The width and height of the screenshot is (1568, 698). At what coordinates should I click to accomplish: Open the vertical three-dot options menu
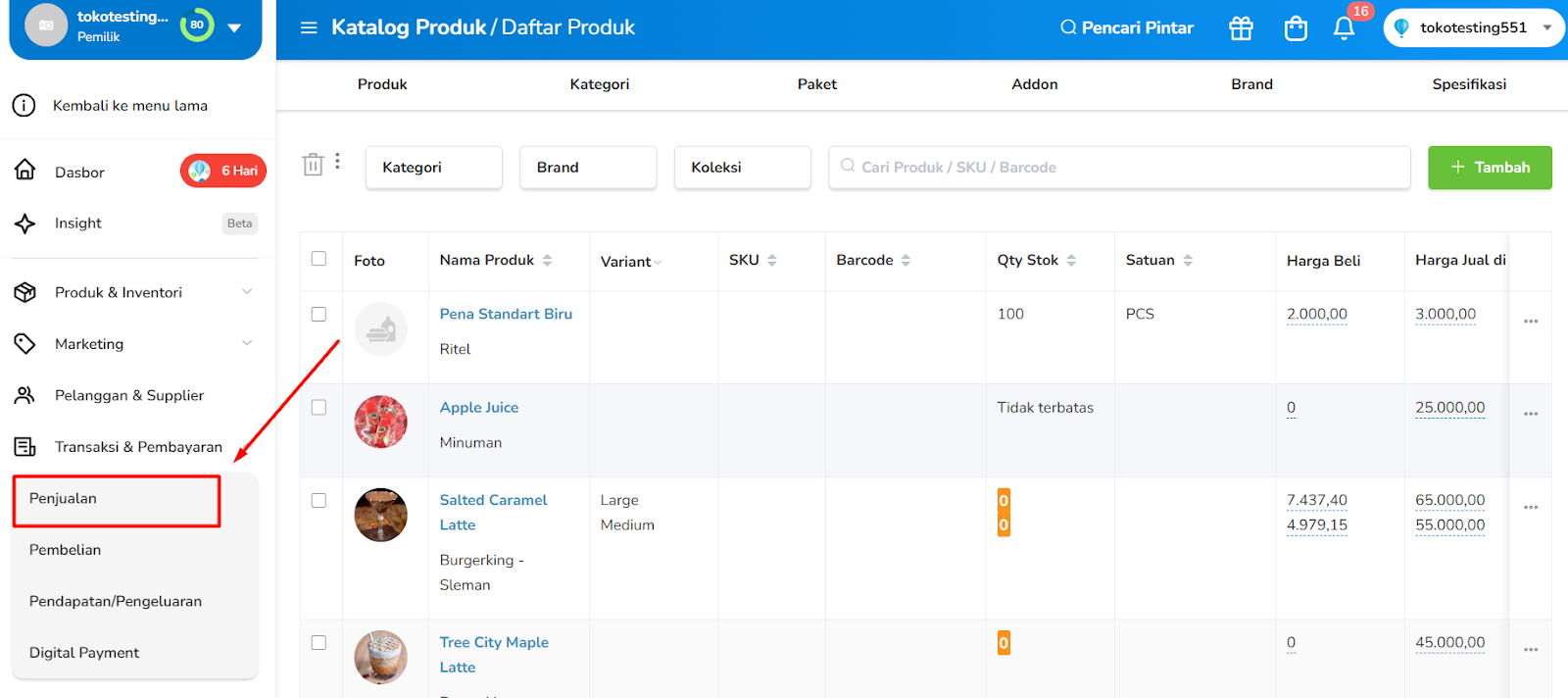(x=337, y=161)
